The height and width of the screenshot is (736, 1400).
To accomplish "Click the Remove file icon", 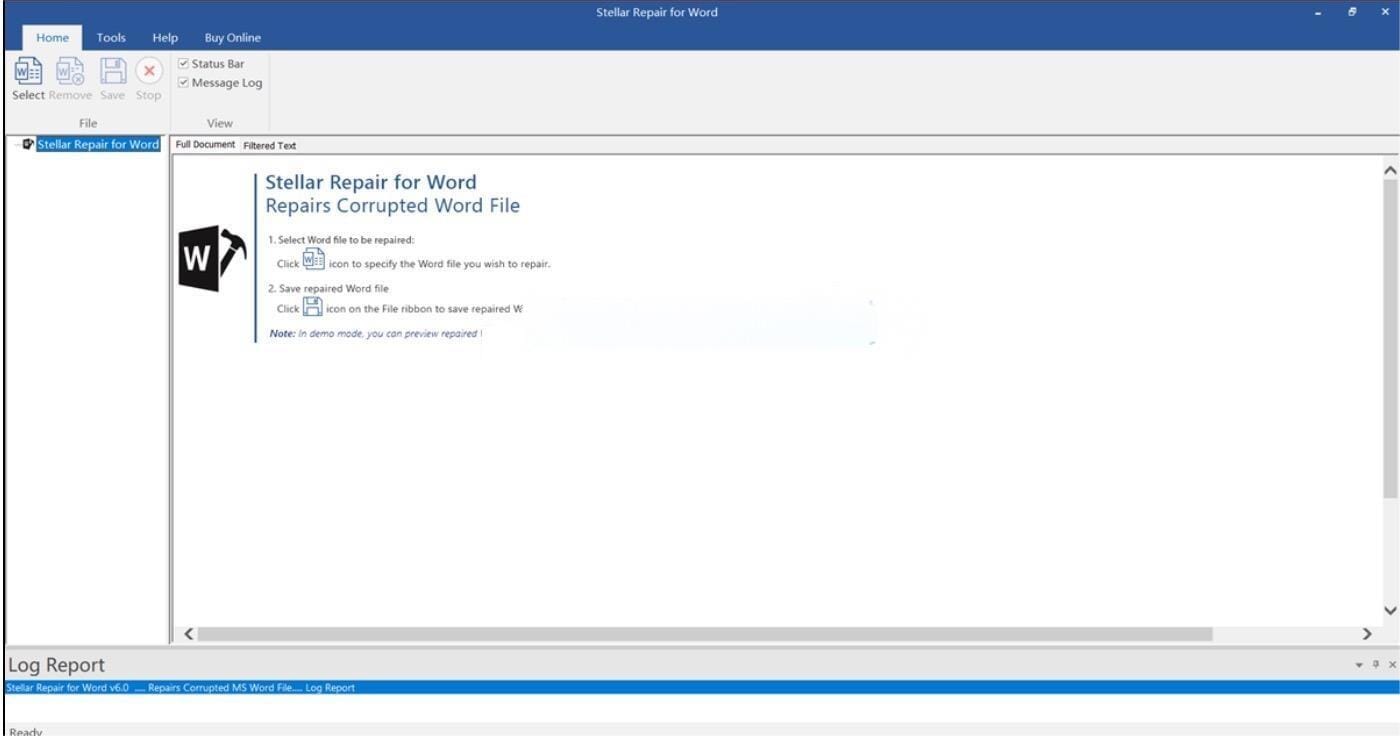I will coord(70,72).
